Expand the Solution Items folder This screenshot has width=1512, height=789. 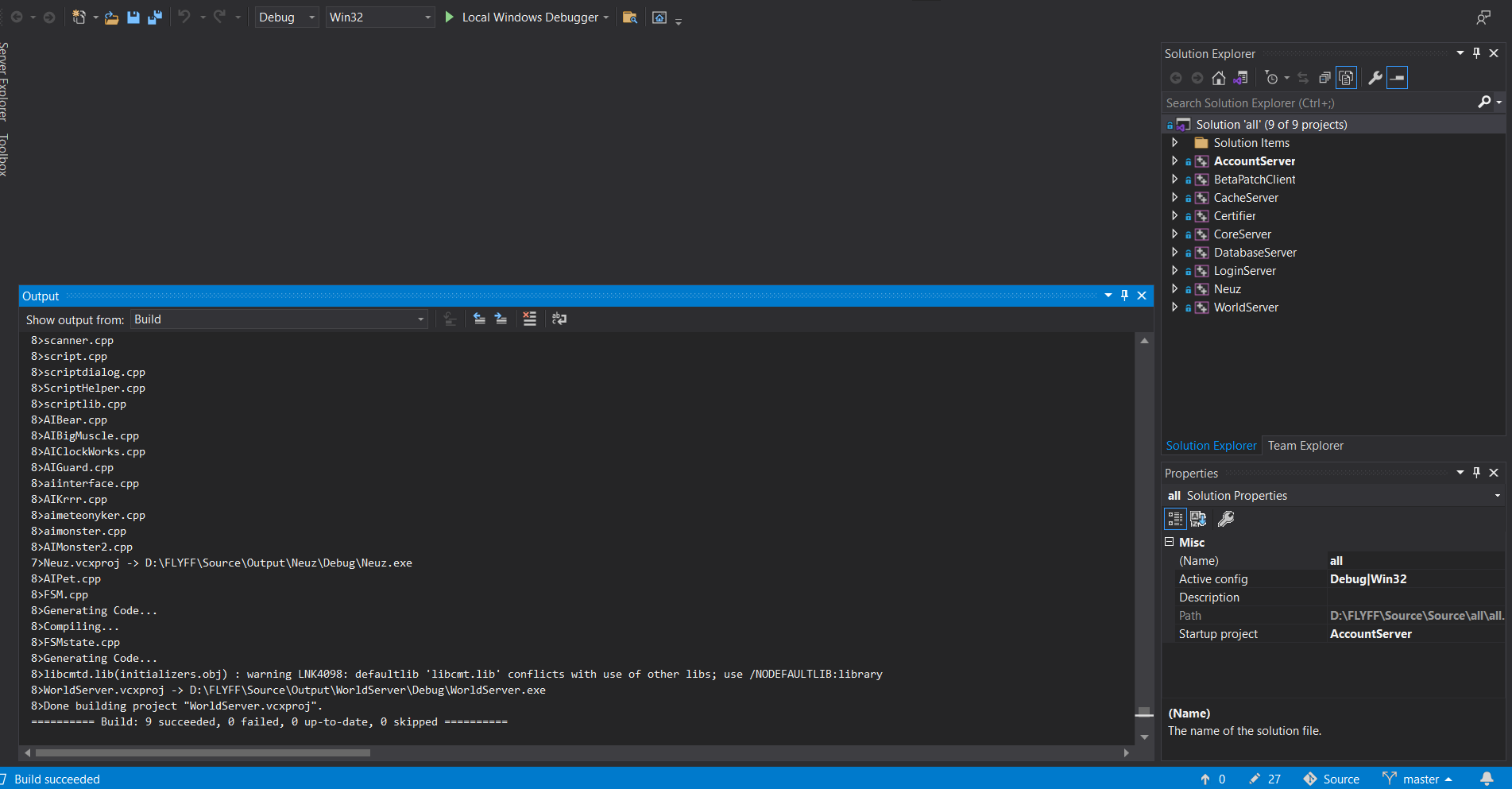coord(1174,142)
